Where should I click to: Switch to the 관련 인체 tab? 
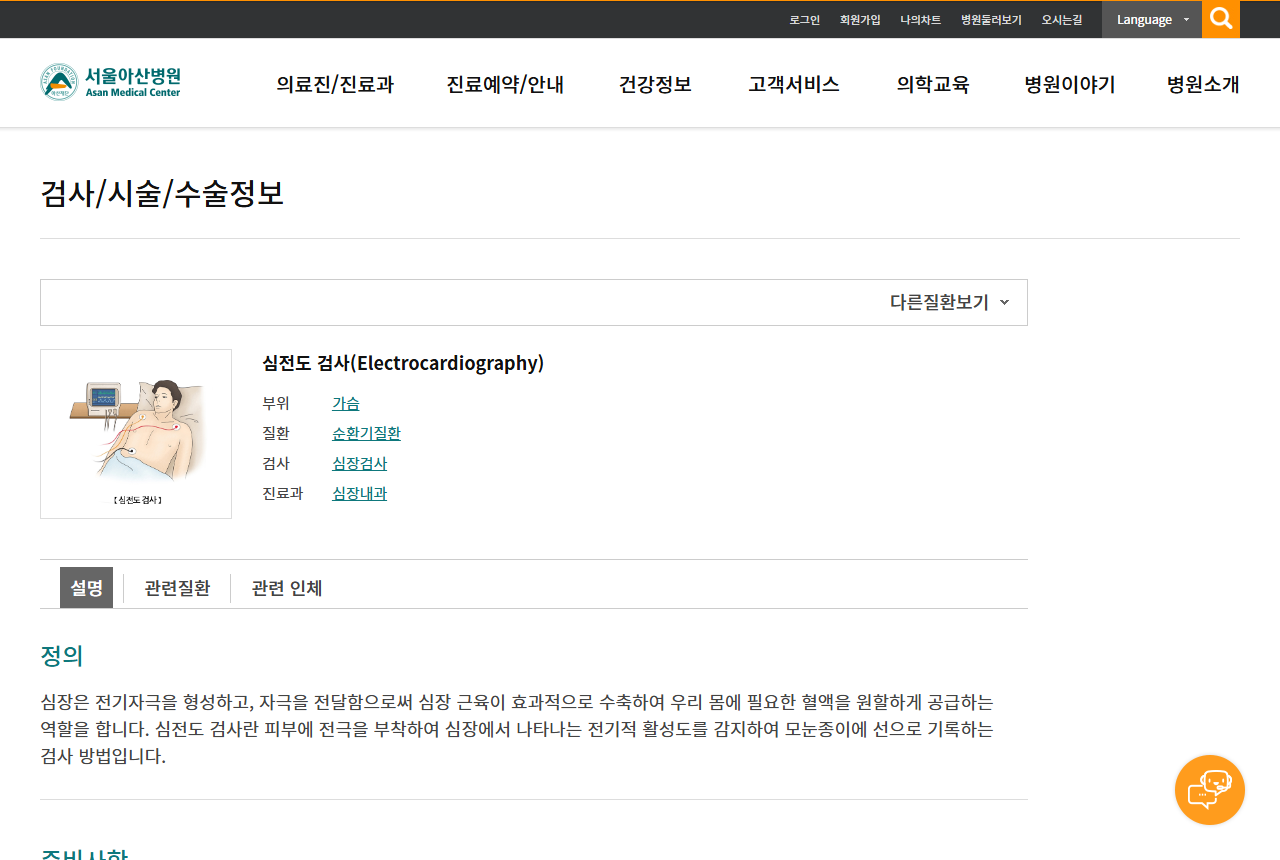pos(286,588)
